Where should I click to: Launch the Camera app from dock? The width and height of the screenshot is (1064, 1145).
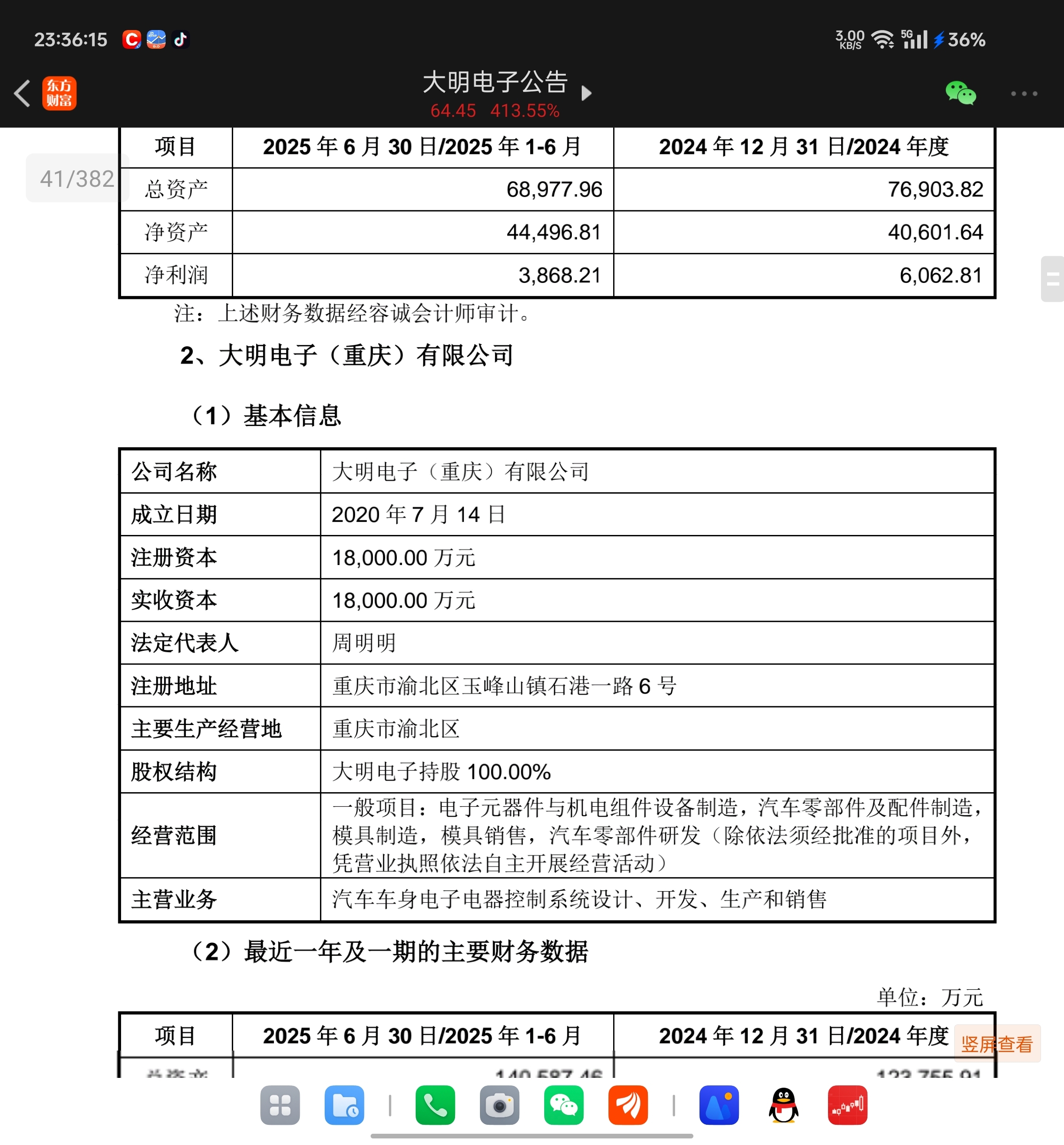pyautogui.click(x=499, y=1105)
